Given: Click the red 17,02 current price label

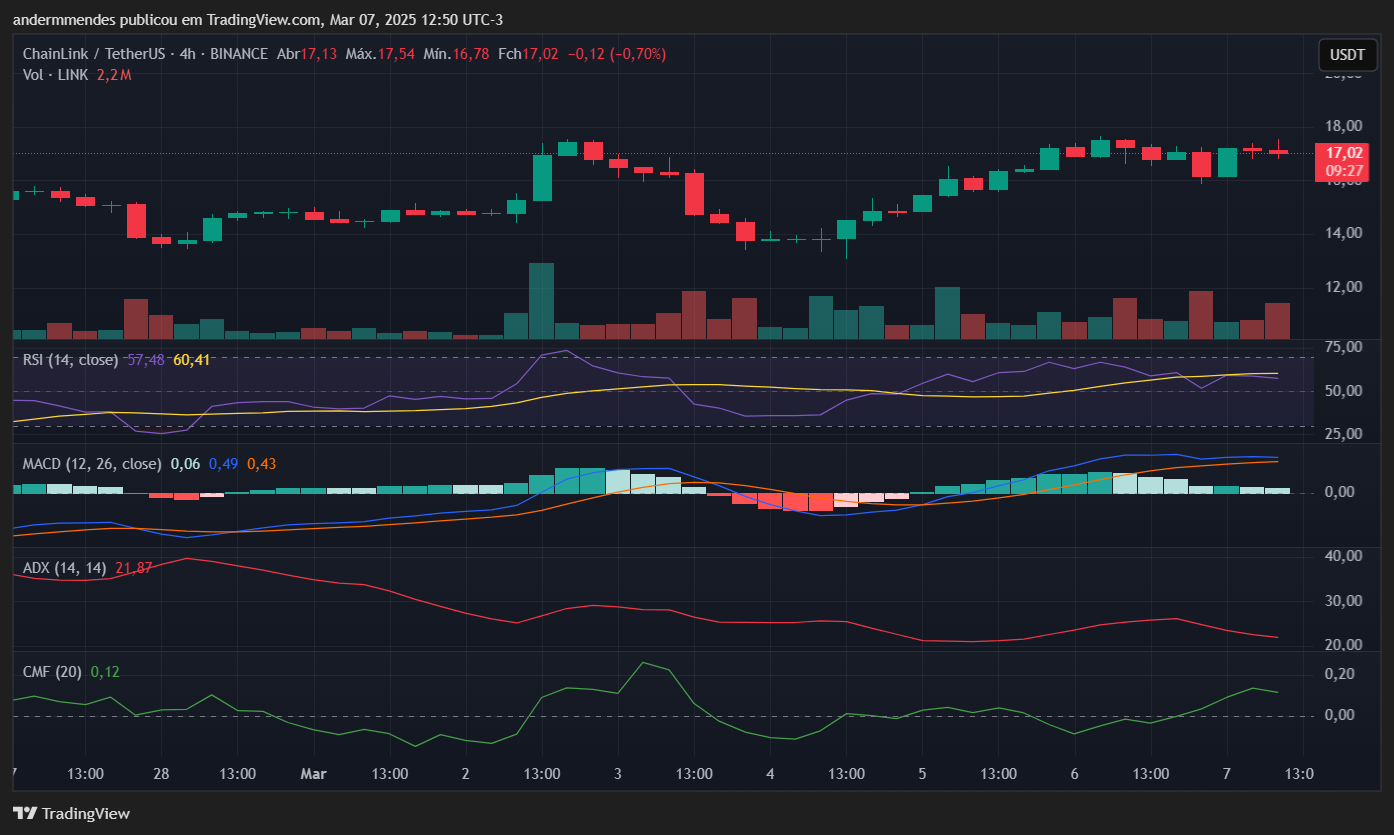Looking at the screenshot, I should pyautogui.click(x=1342, y=153).
